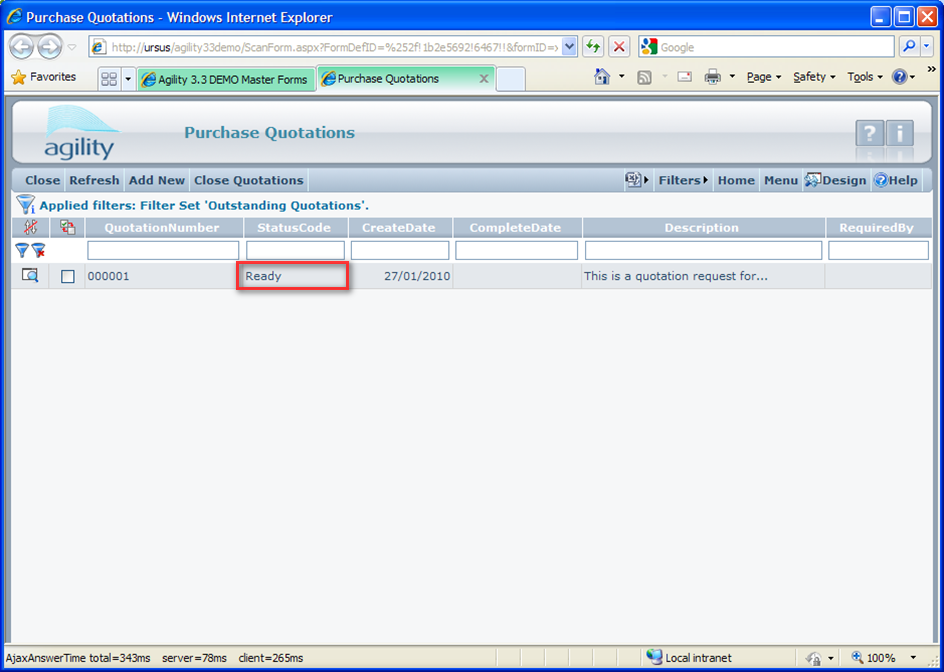The width and height of the screenshot is (944, 672).
Task: Click the Excel export icon
Action: 633,180
